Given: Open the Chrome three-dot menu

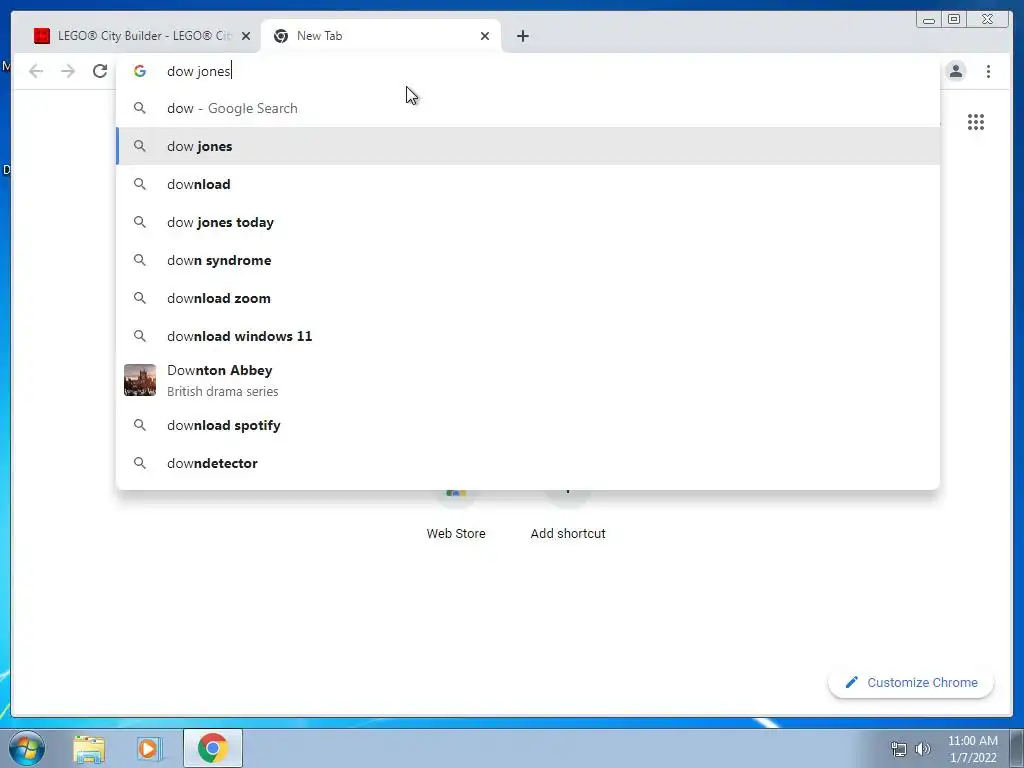Looking at the screenshot, I should pos(988,71).
